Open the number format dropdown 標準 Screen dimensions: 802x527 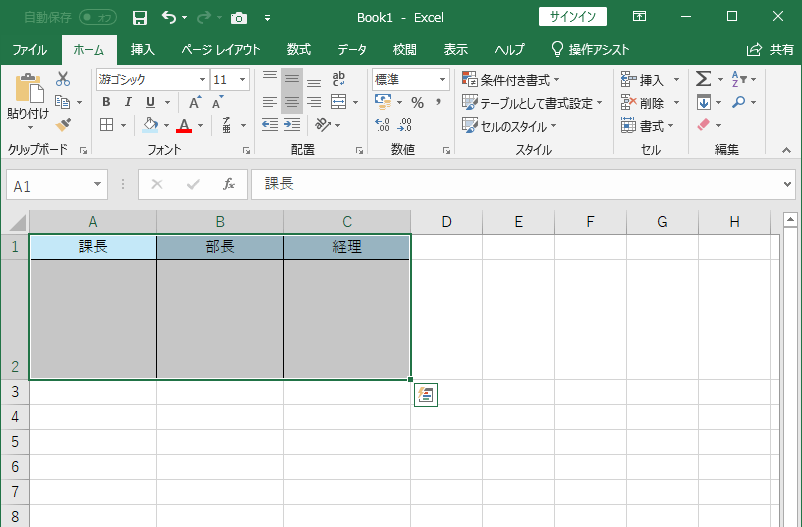click(442, 79)
